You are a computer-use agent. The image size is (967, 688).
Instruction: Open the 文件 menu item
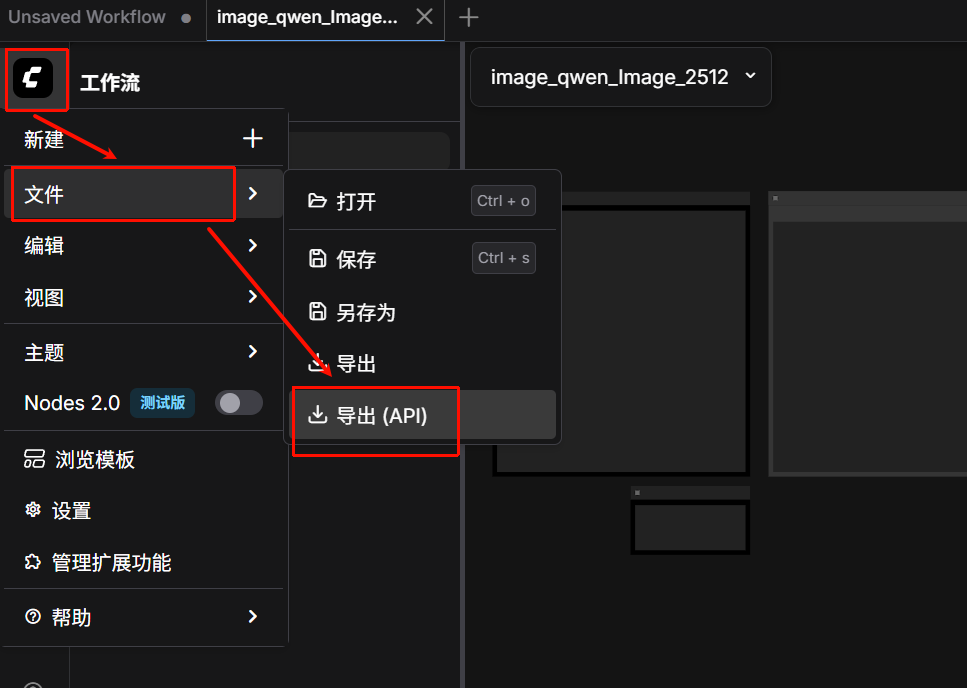click(x=143, y=194)
